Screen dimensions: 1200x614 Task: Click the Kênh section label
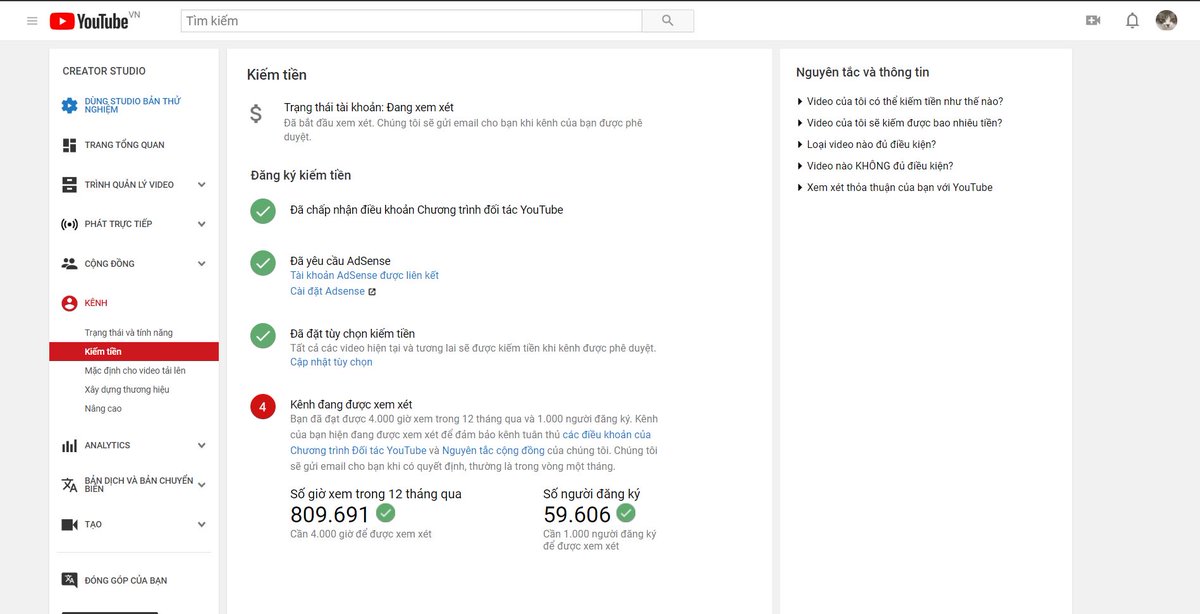(x=96, y=303)
